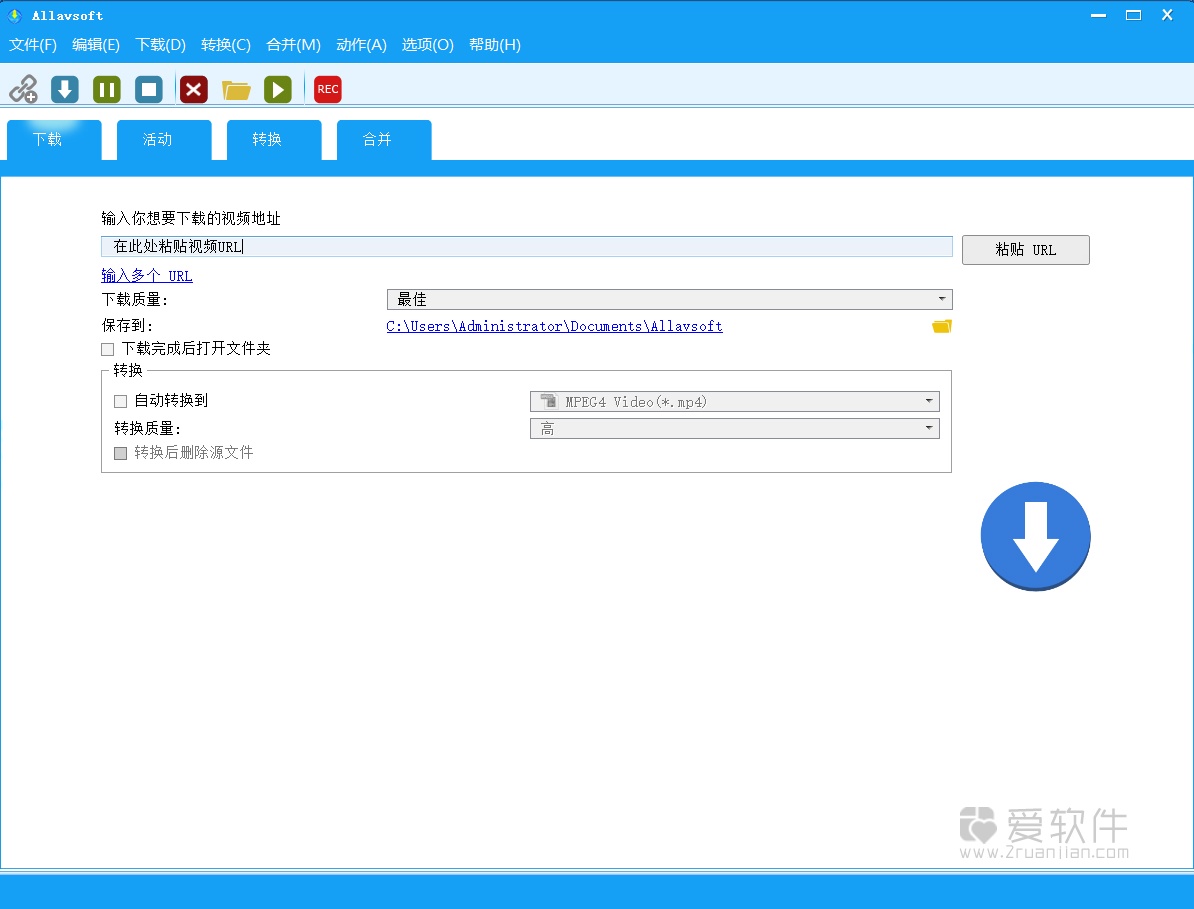Viewport: 1194px width, 909px height.
Task: Click the blue stop toolbar icon
Action: [149, 89]
